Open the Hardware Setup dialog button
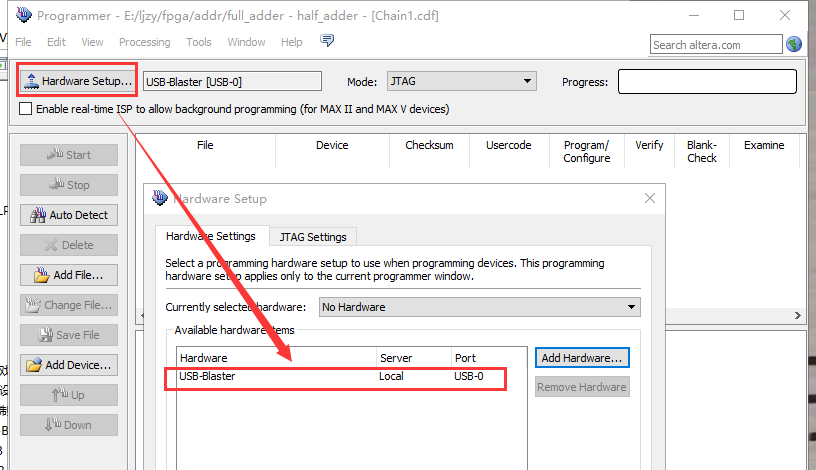Image resolution: width=816 pixels, height=470 pixels. click(77, 81)
